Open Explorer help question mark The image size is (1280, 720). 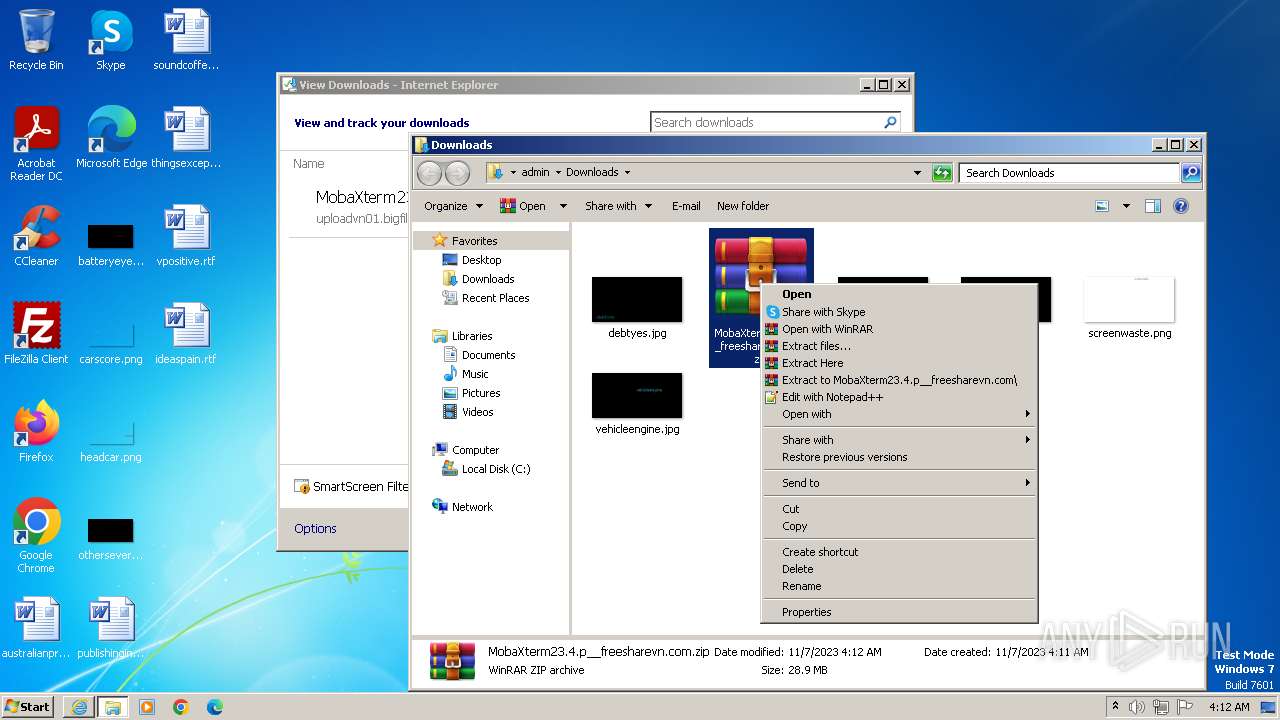[x=1181, y=206]
